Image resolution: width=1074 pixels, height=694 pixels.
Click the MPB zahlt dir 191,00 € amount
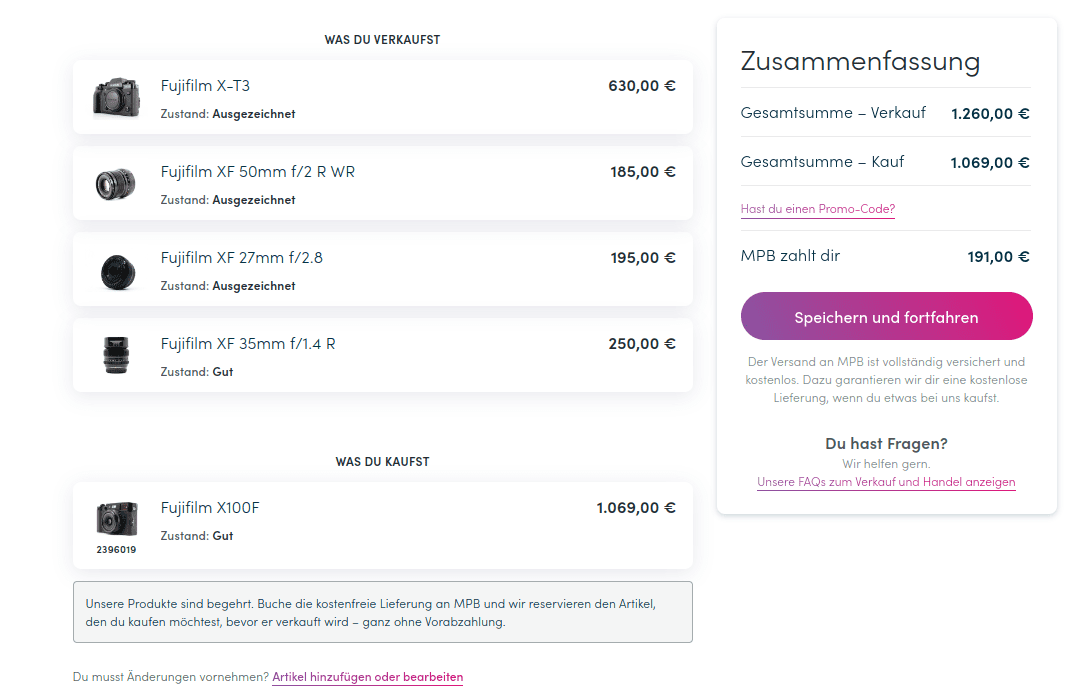pyautogui.click(x=998, y=257)
